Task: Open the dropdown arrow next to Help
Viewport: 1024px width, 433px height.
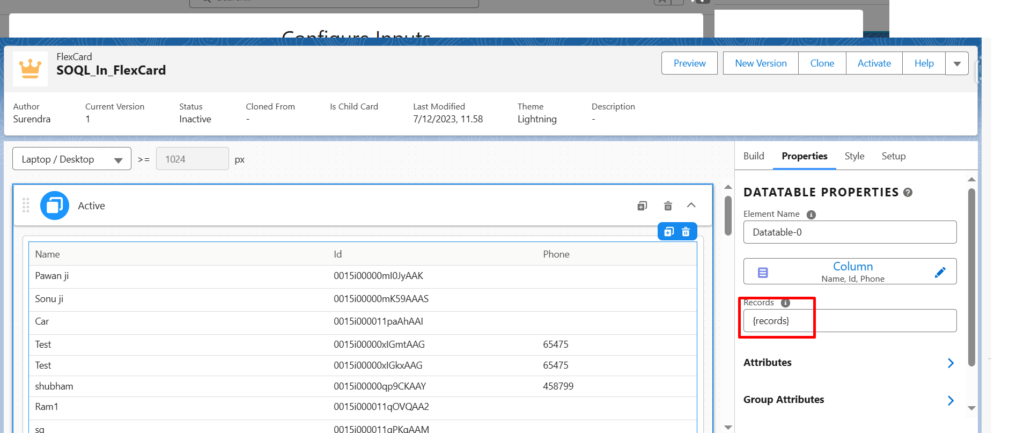Action: pyautogui.click(x=957, y=63)
